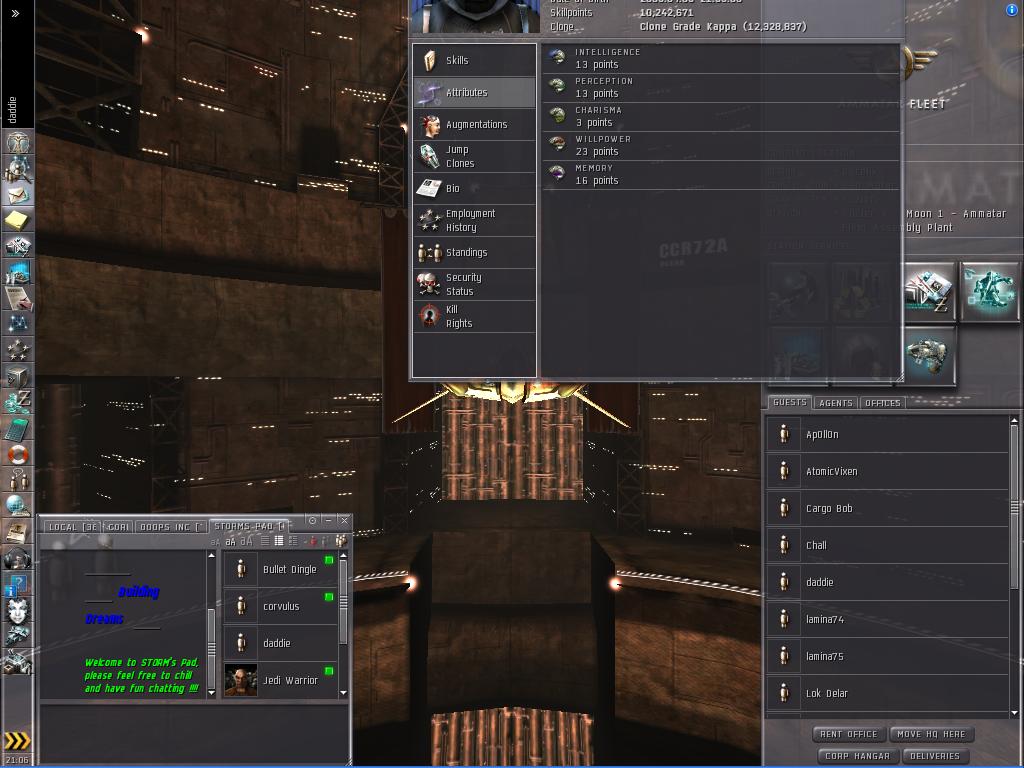Select the Willpower 23 points attribute row
Image resolution: width=1024 pixels, height=768 pixels.
[720, 146]
